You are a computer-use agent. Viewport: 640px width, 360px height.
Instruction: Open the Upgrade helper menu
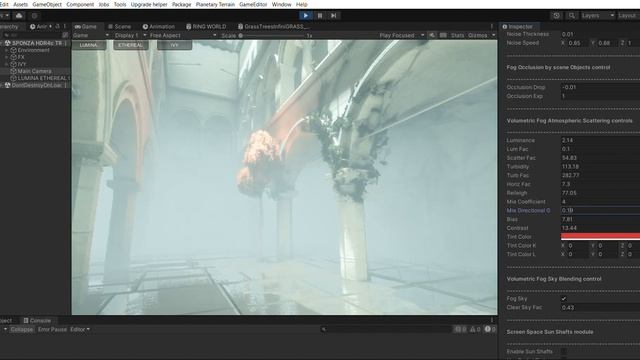click(x=149, y=4)
